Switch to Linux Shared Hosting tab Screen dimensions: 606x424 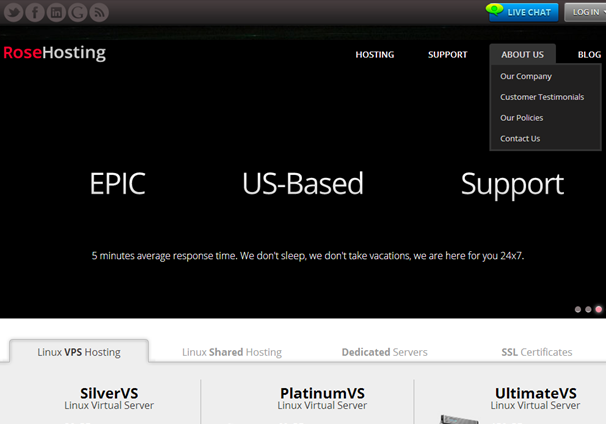click(x=232, y=352)
